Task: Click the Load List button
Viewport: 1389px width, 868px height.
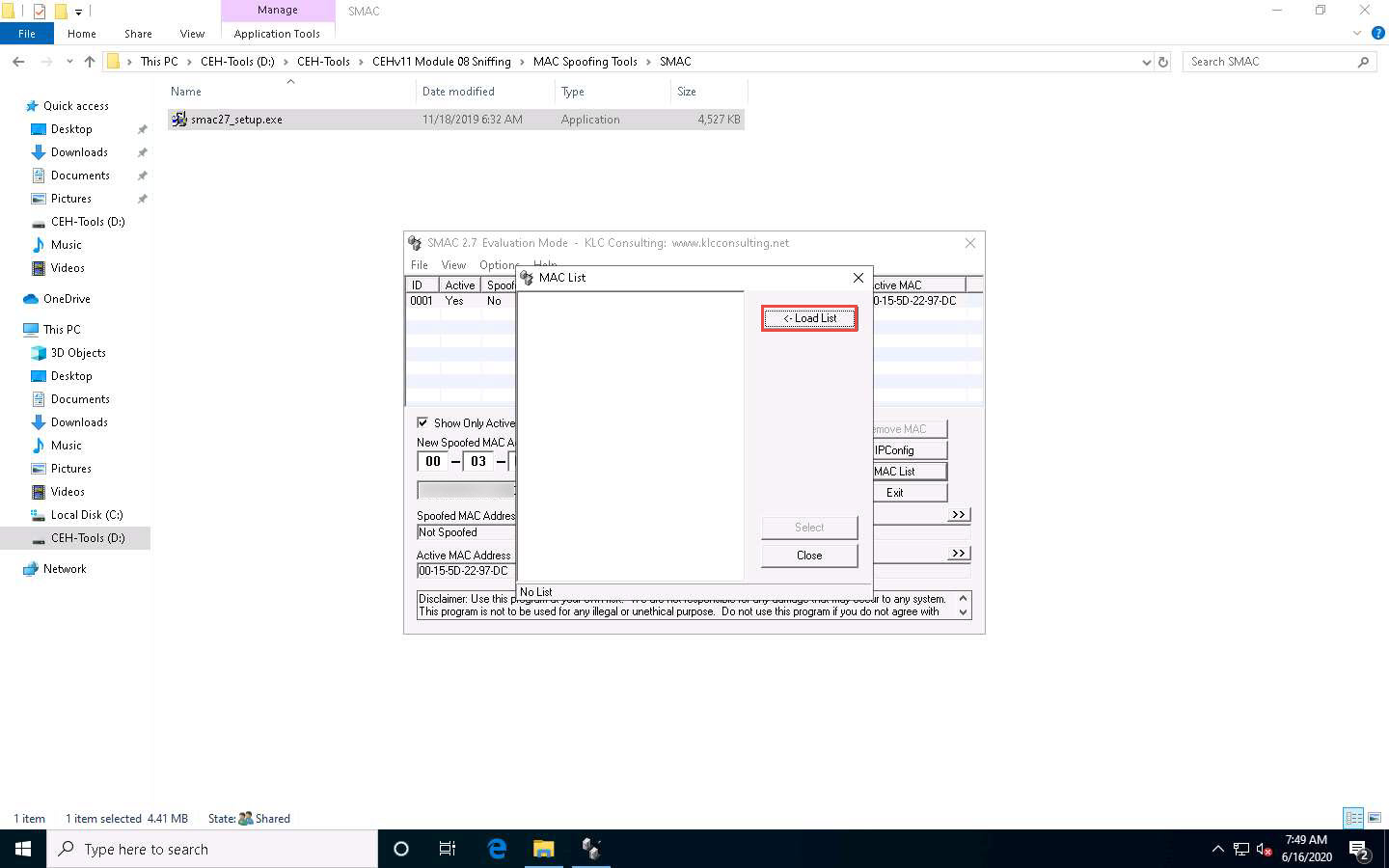Action: (809, 318)
